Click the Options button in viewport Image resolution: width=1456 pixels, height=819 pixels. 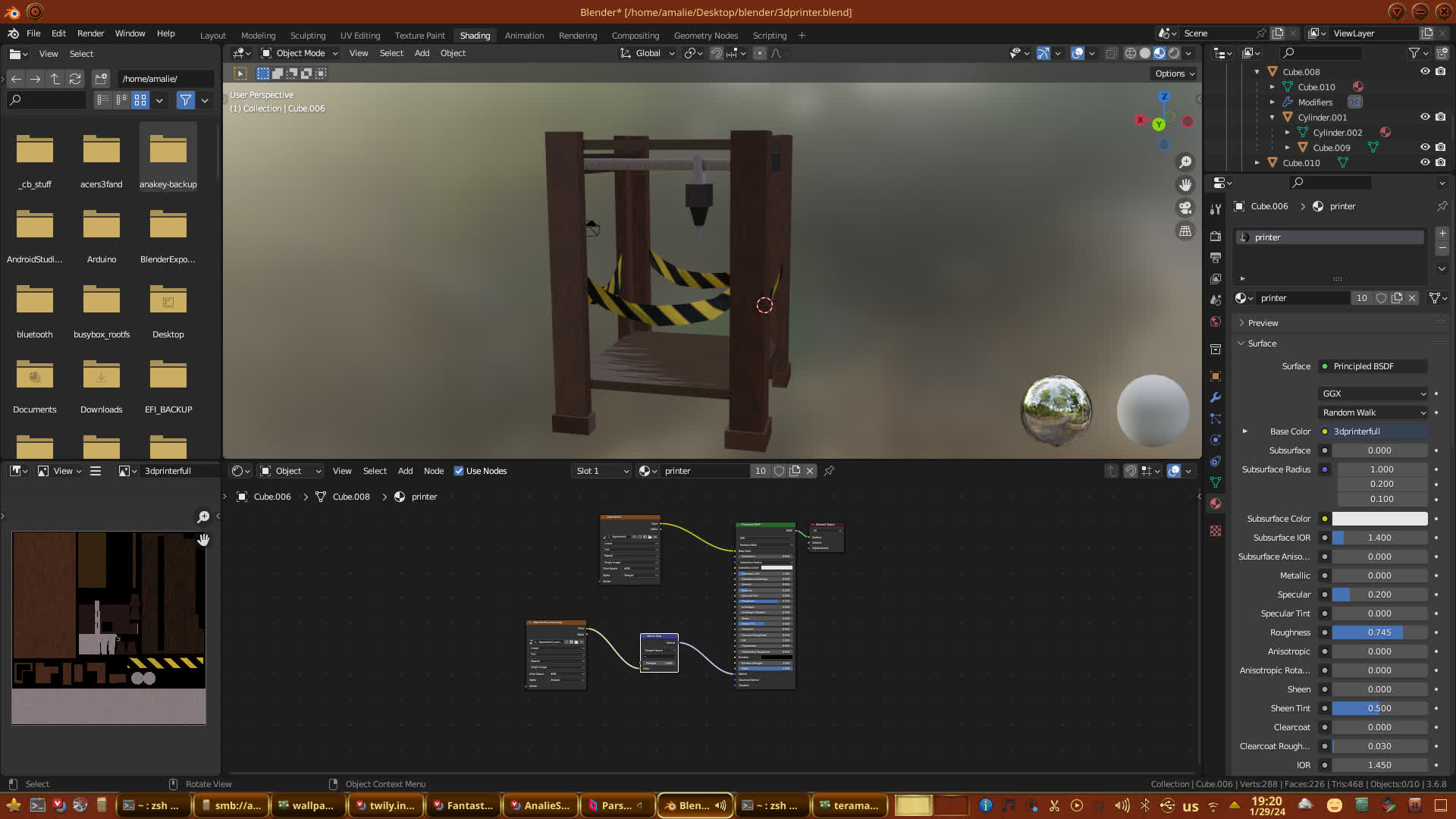pyautogui.click(x=1175, y=74)
